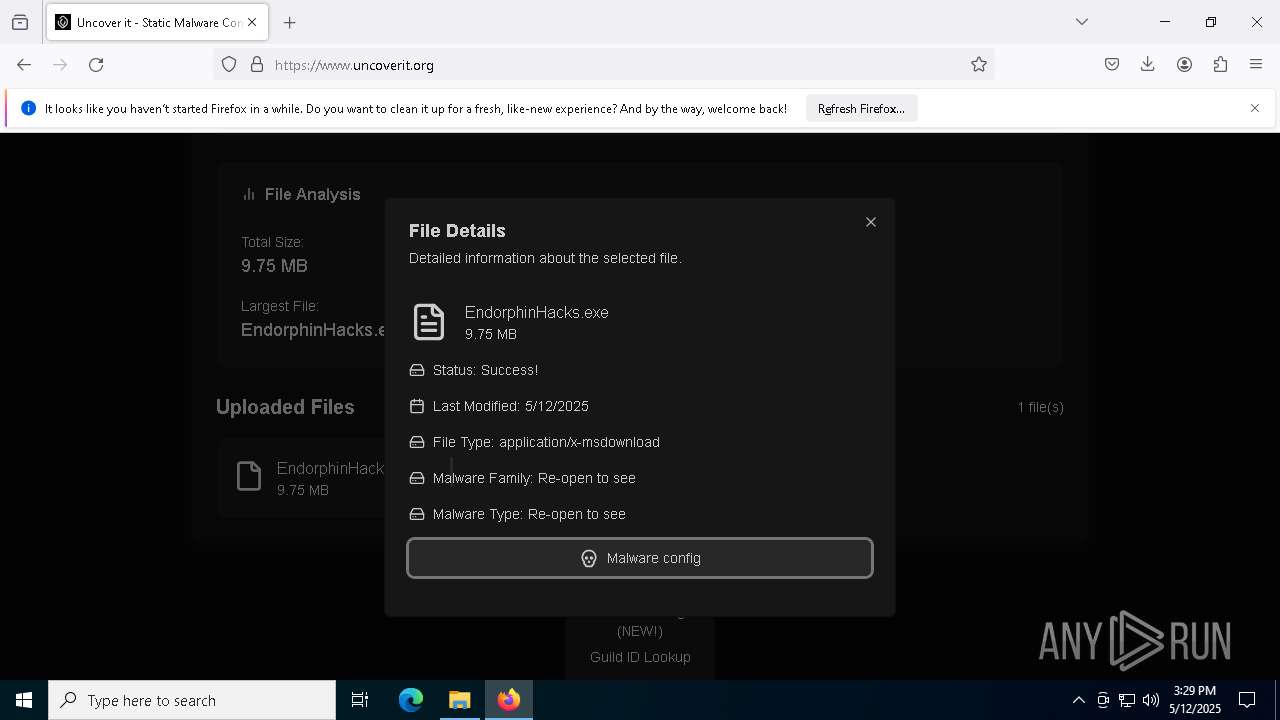
Task: Open the Windows Start menu
Action: 24,700
